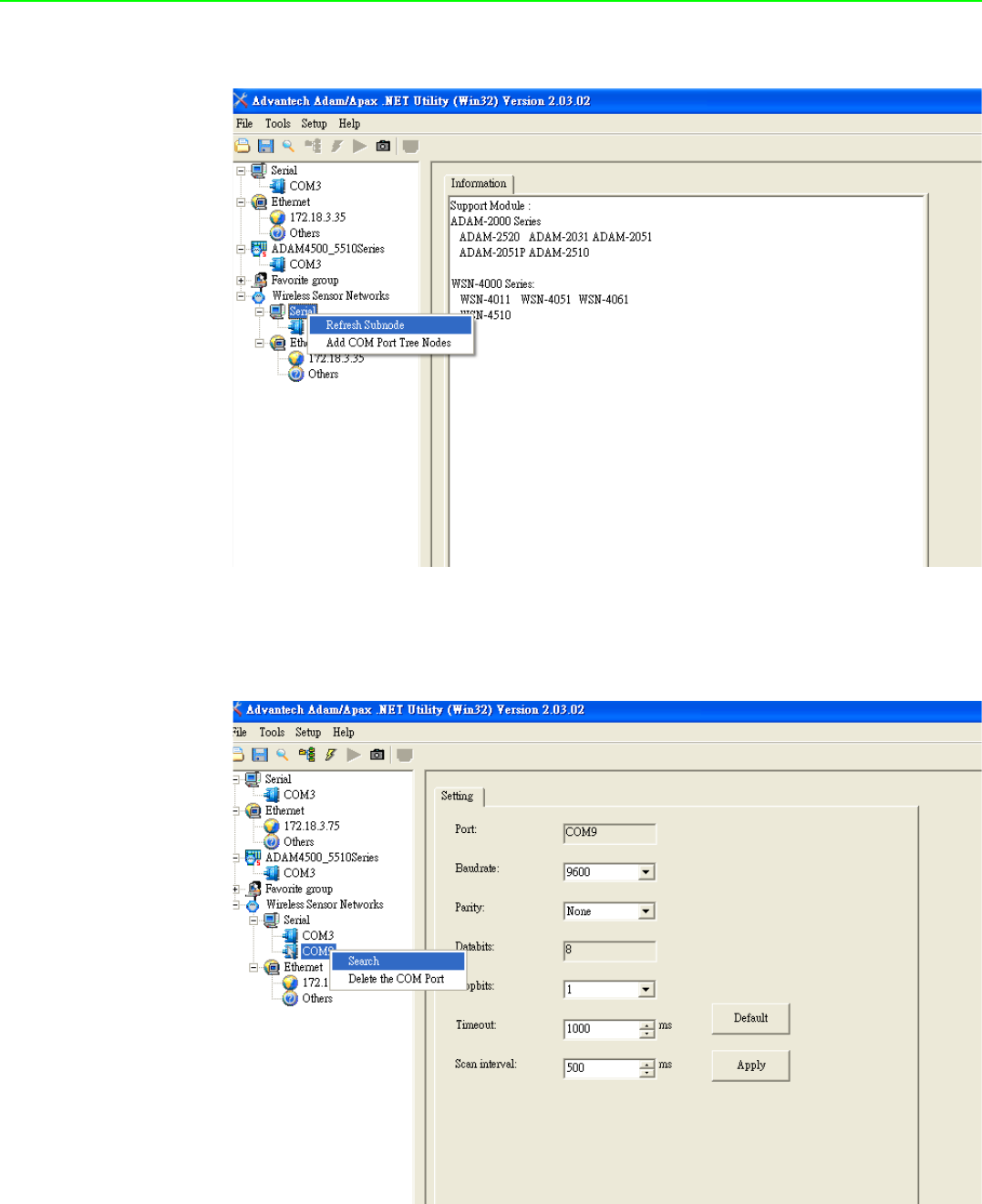
Task: Choose Refresh Subnode from context menu
Action: point(390,325)
